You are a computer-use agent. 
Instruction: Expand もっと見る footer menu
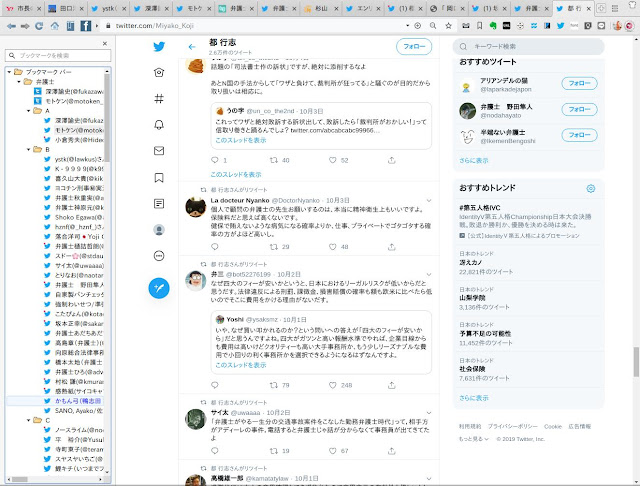(x=473, y=439)
